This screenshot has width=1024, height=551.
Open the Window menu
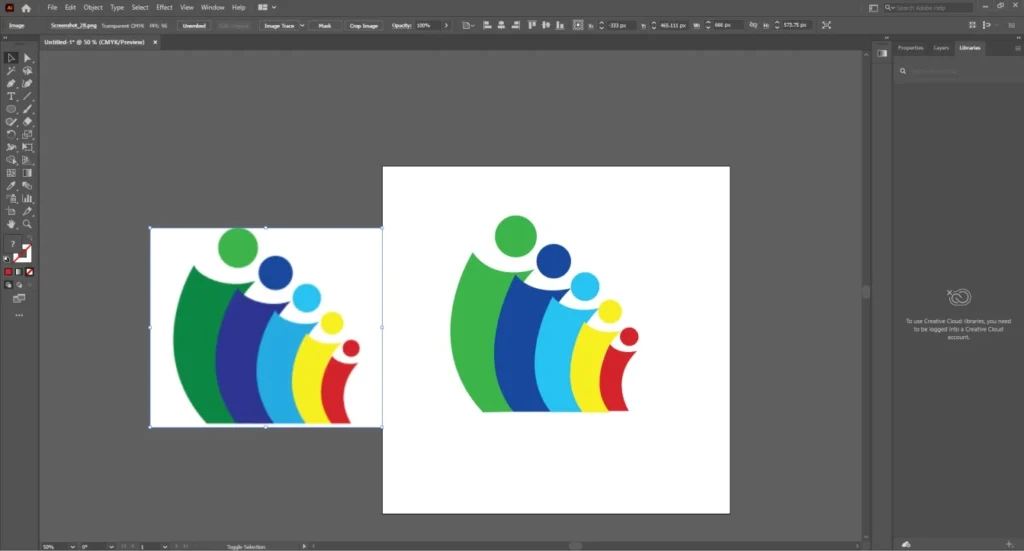pos(212,8)
